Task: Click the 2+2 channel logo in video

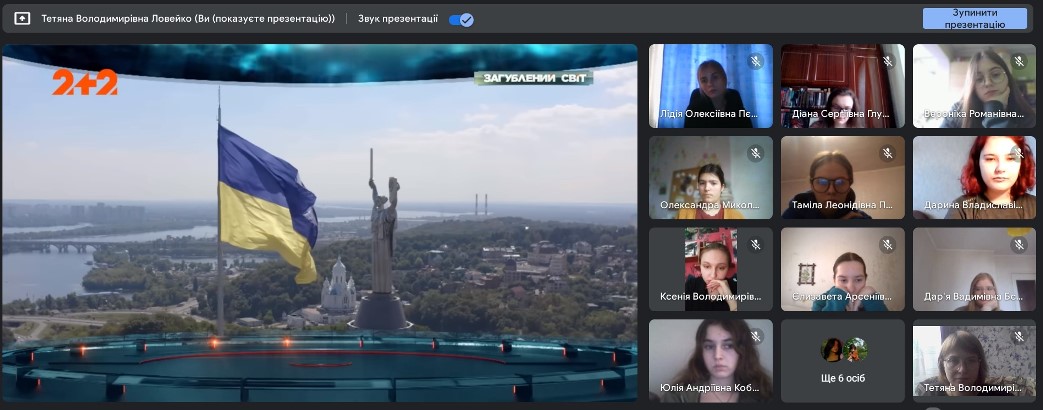Action: 85,83
